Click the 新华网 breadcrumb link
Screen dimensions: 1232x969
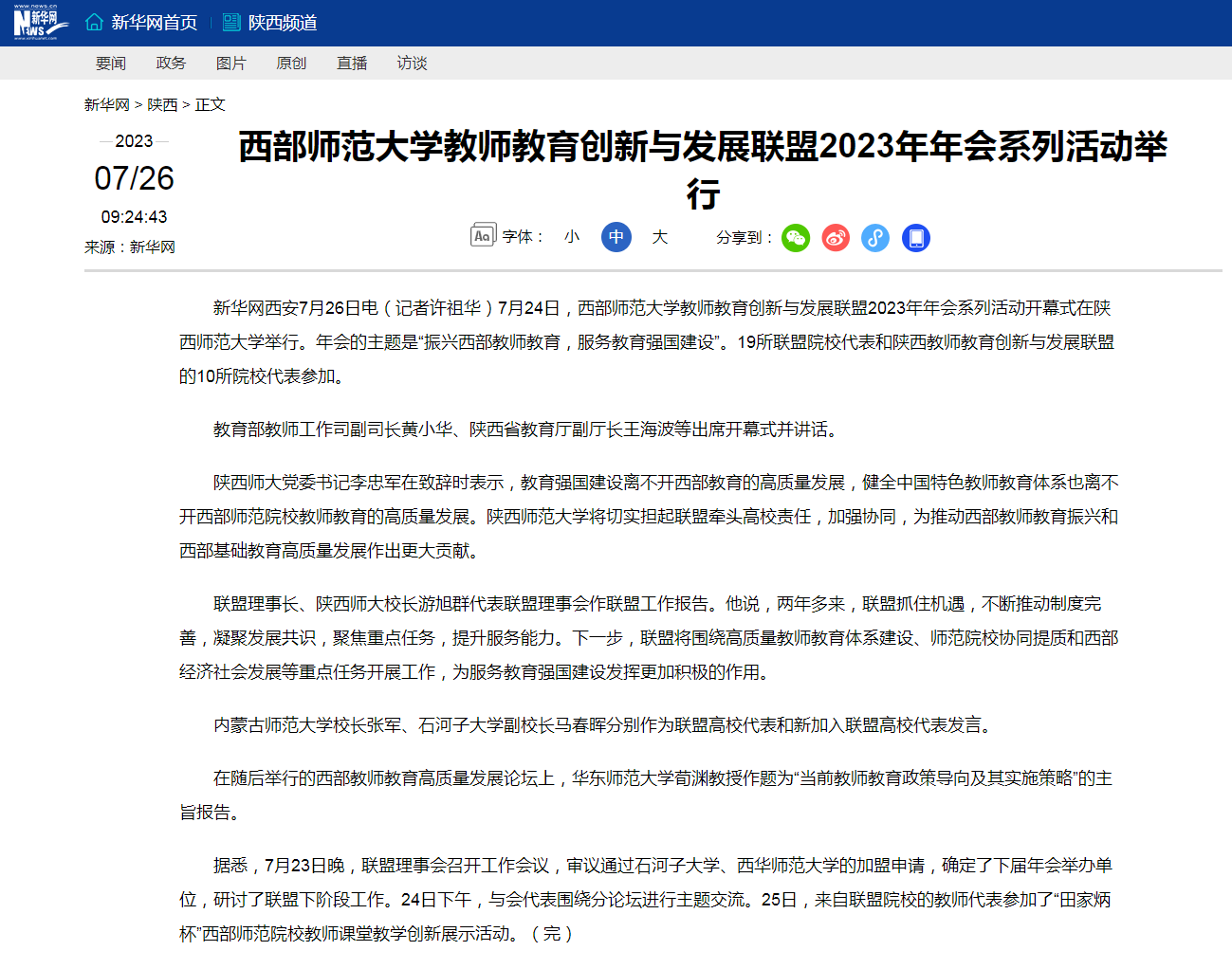point(106,105)
